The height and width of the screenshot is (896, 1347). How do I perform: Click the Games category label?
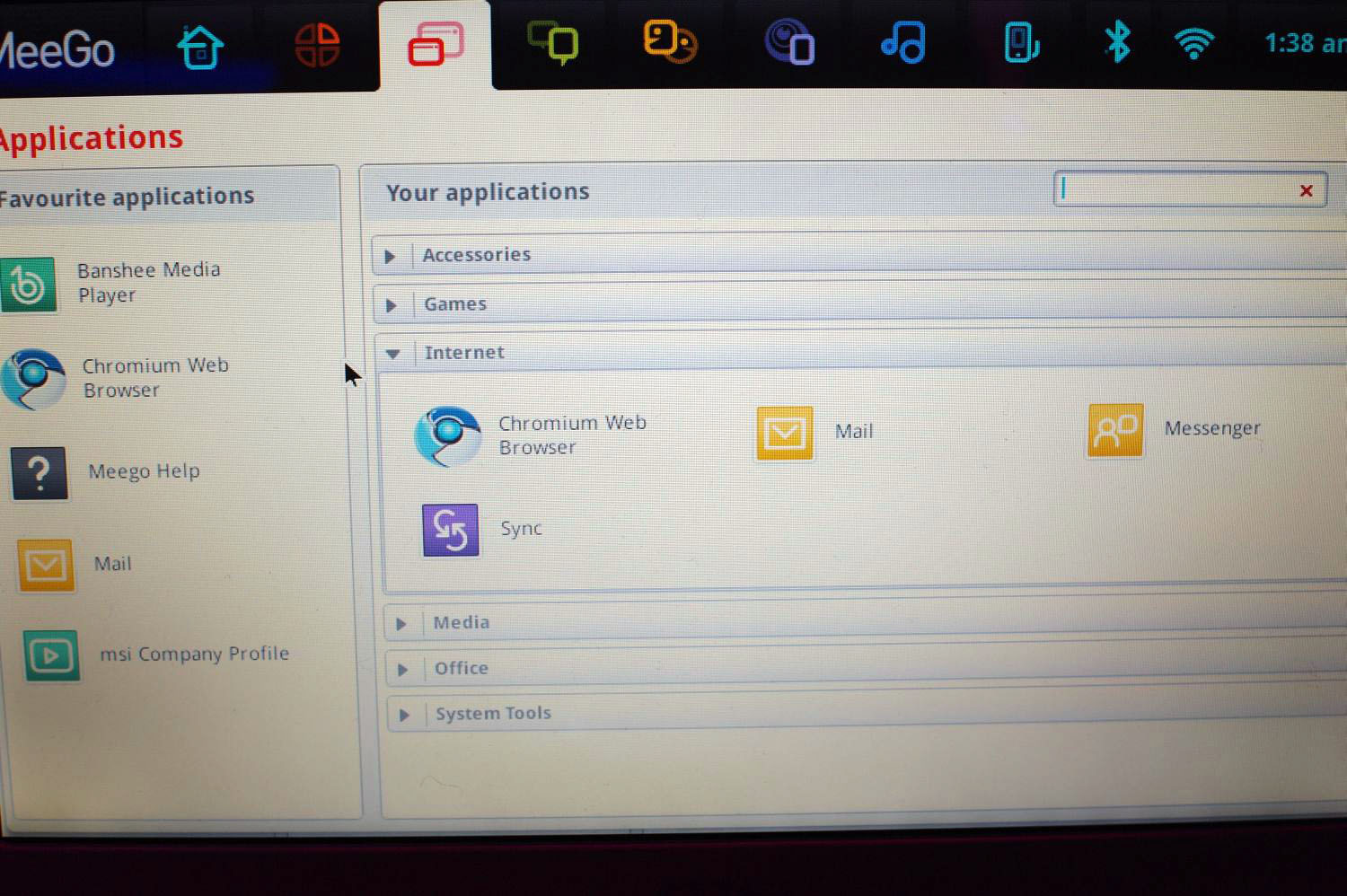click(x=455, y=304)
